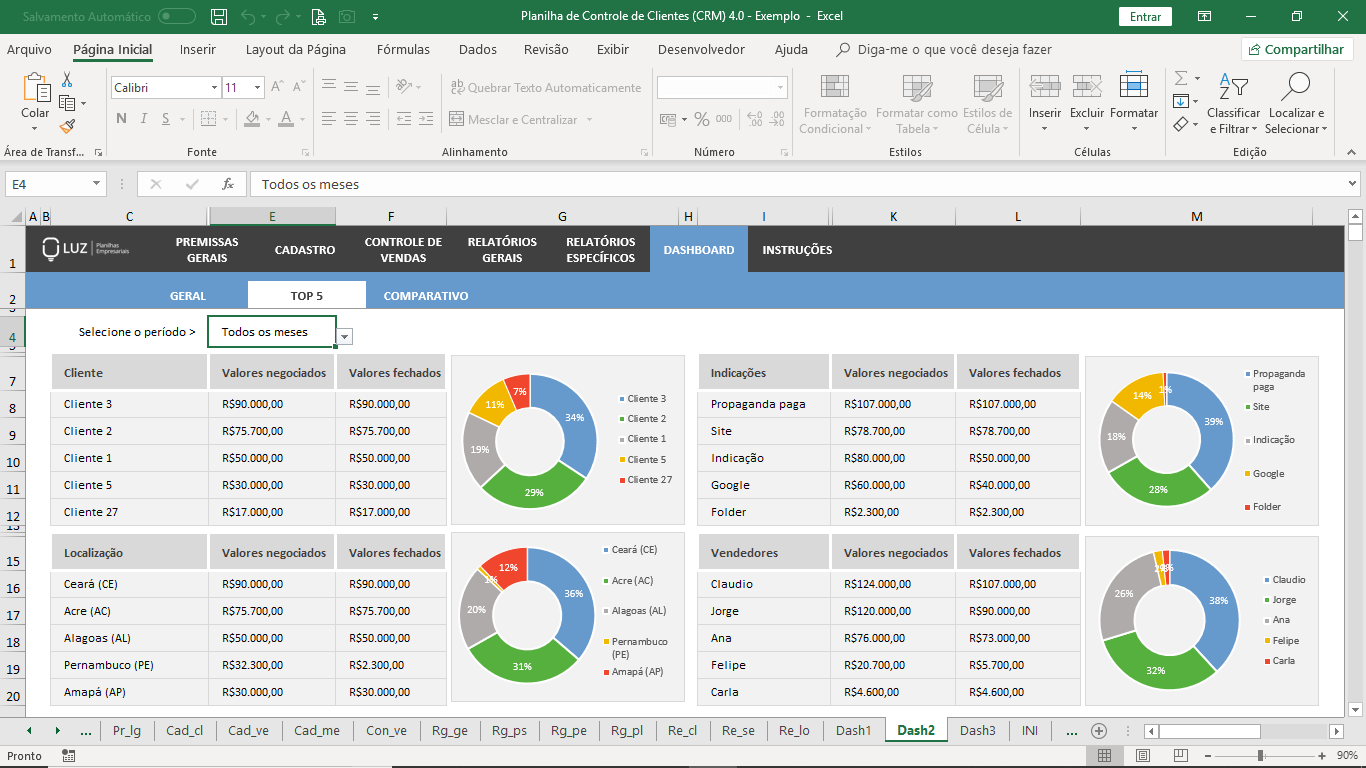Click the AutoSum sigma icon

(1181, 78)
